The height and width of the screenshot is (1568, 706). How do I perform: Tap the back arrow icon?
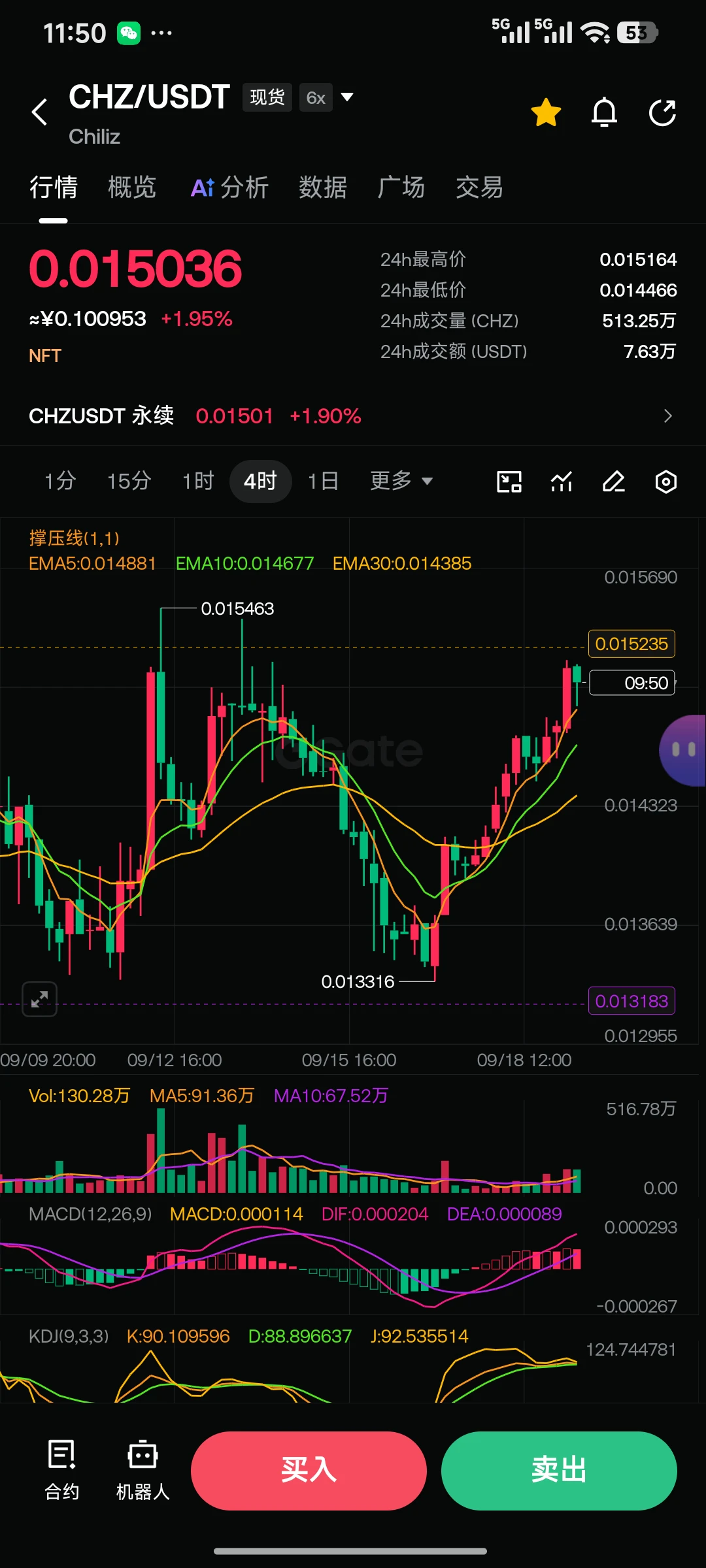click(x=40, y=112)
